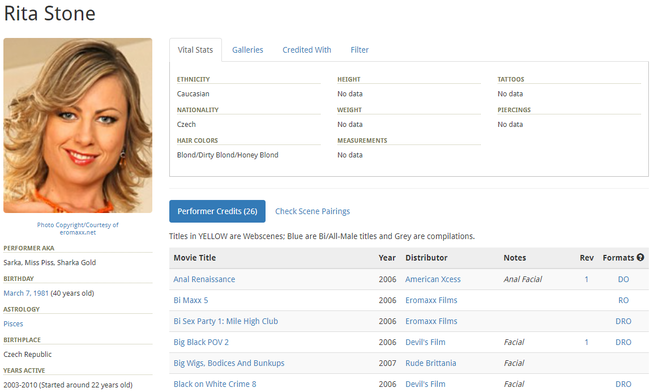The height and width of the screenshot is (392, 650).
Task: Click the Bi Maxx 5 title link
Action: tap(191, 300)
